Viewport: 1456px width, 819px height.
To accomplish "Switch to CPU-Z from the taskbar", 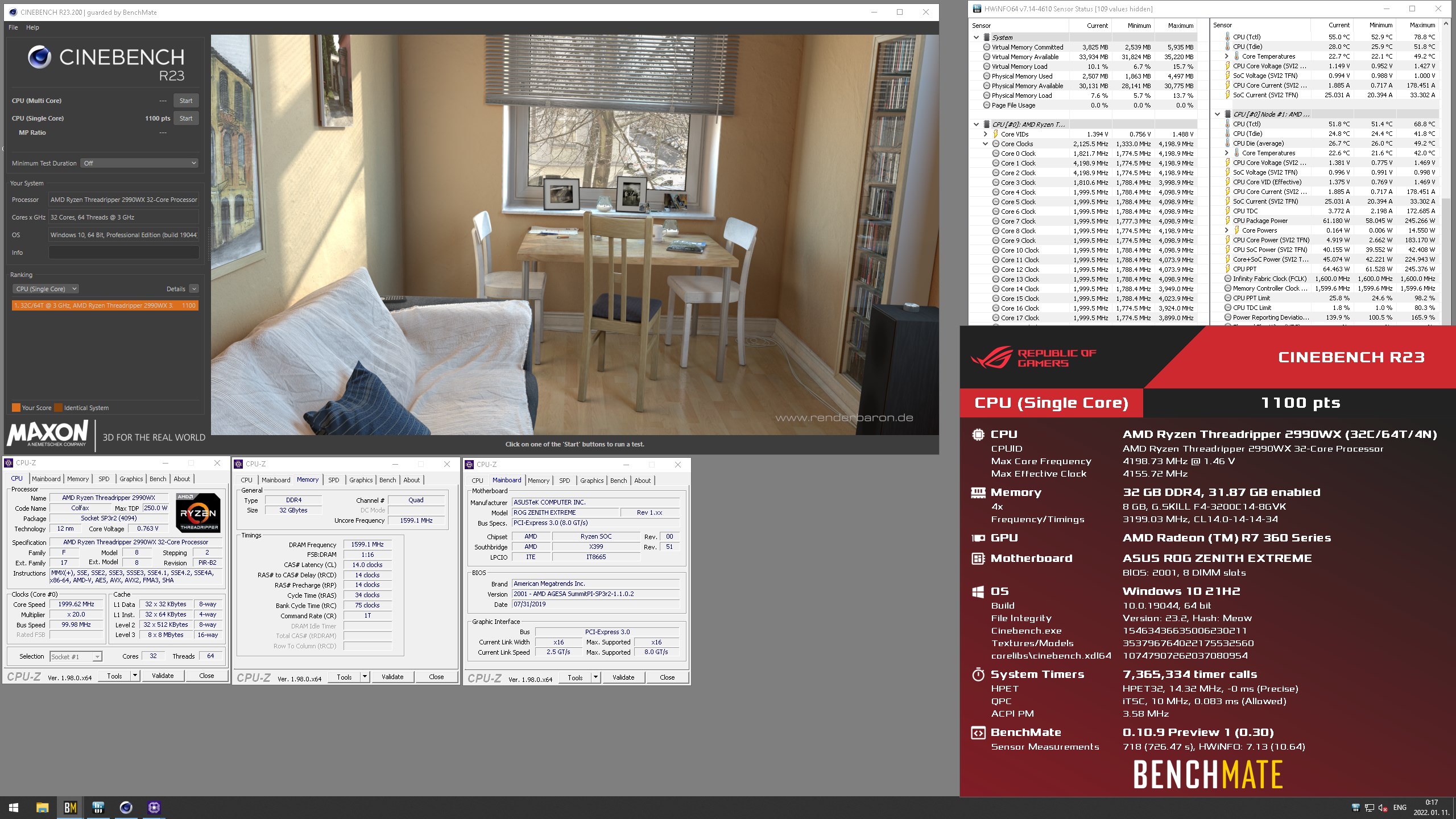I will [x=154, y=808].
